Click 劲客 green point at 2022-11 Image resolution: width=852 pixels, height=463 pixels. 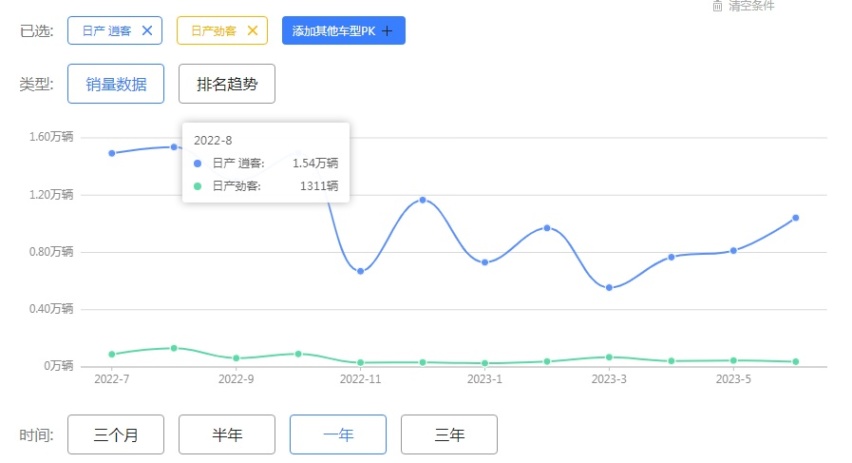(x=360, y=362)
